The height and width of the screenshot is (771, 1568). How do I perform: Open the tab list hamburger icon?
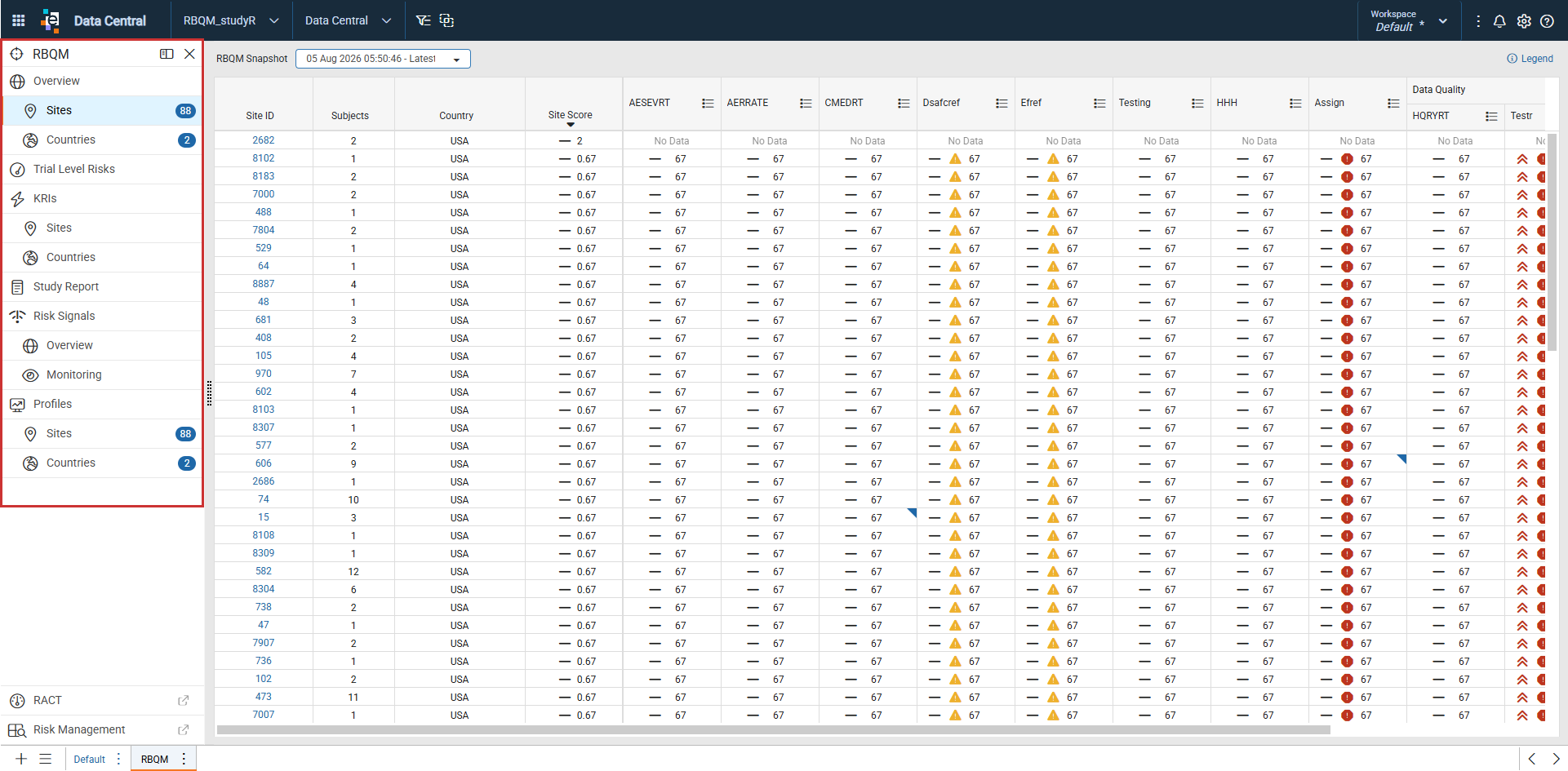click(46, 759)
